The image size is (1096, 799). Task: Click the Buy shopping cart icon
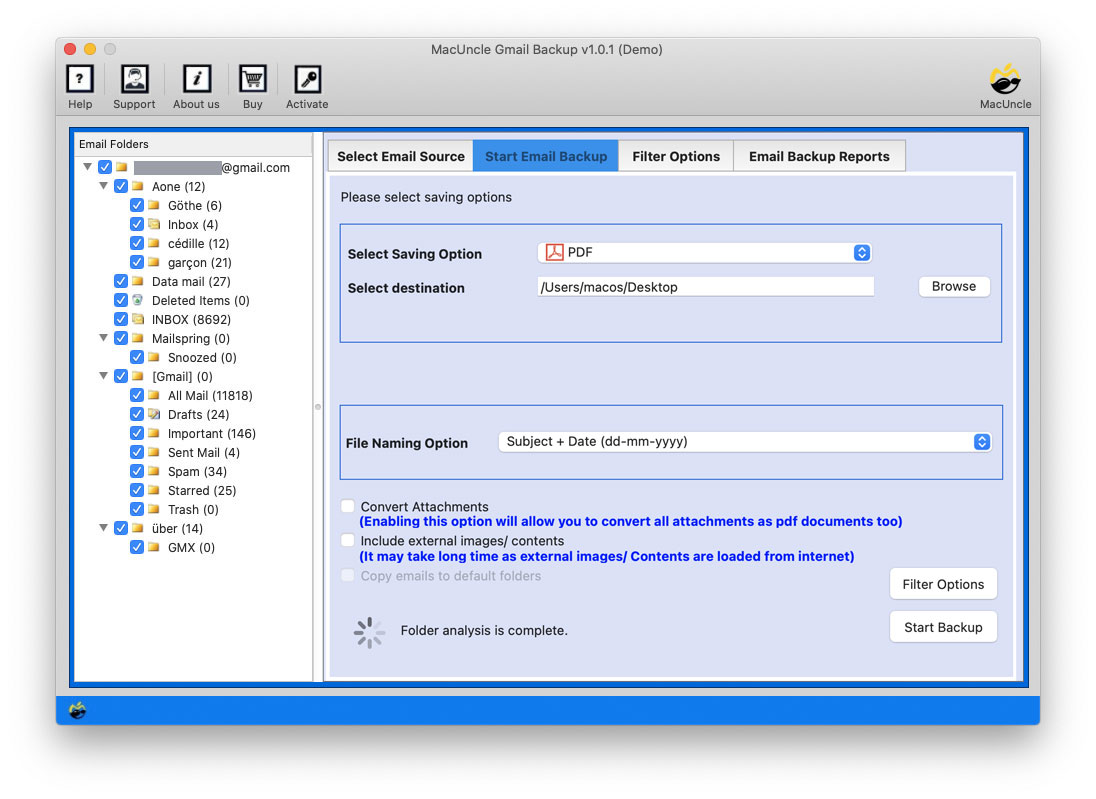(x=252, y=79)
